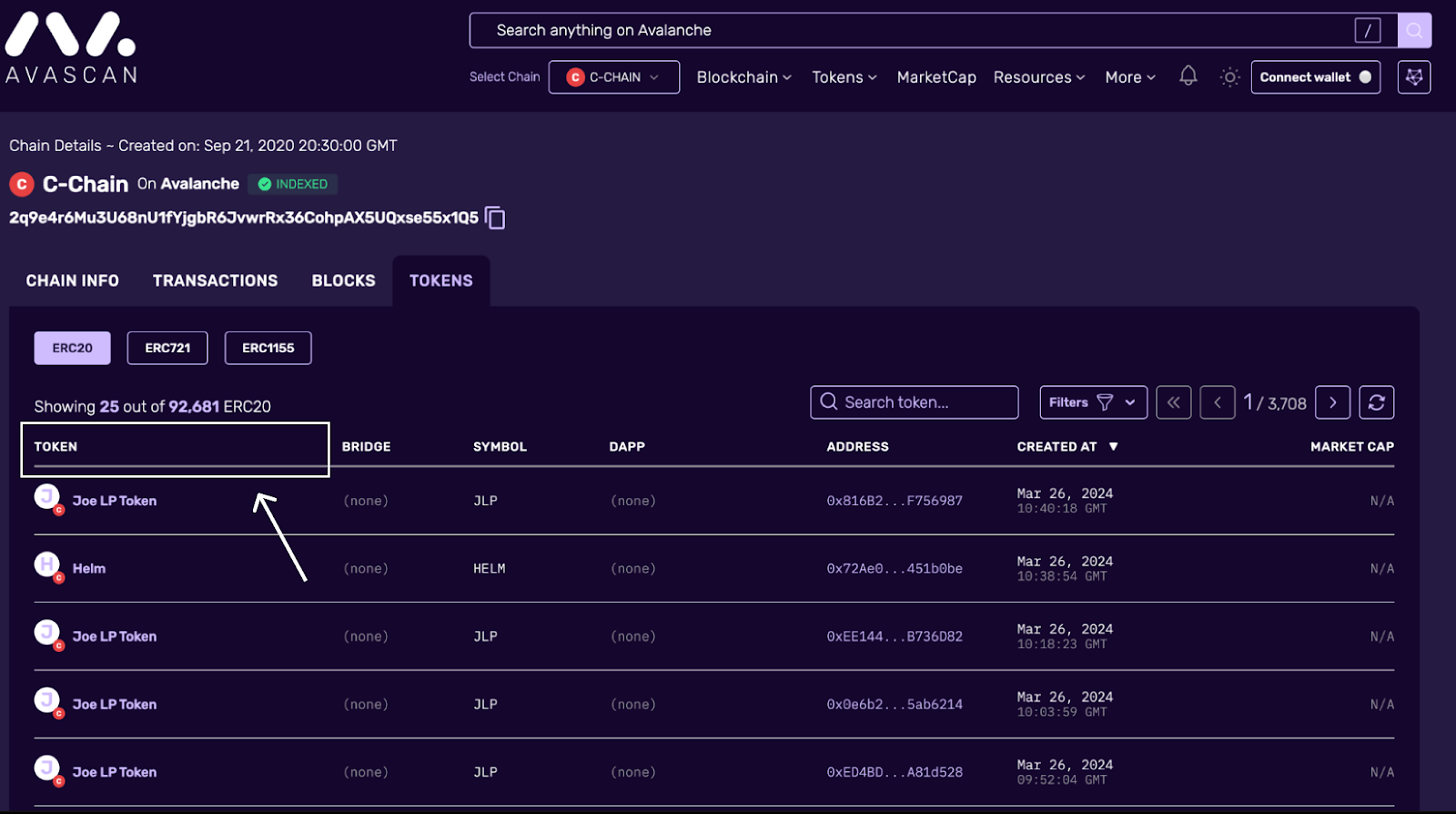Click Helm token avatar icon
The image size is (1456, 814).
tap(47, 565)
